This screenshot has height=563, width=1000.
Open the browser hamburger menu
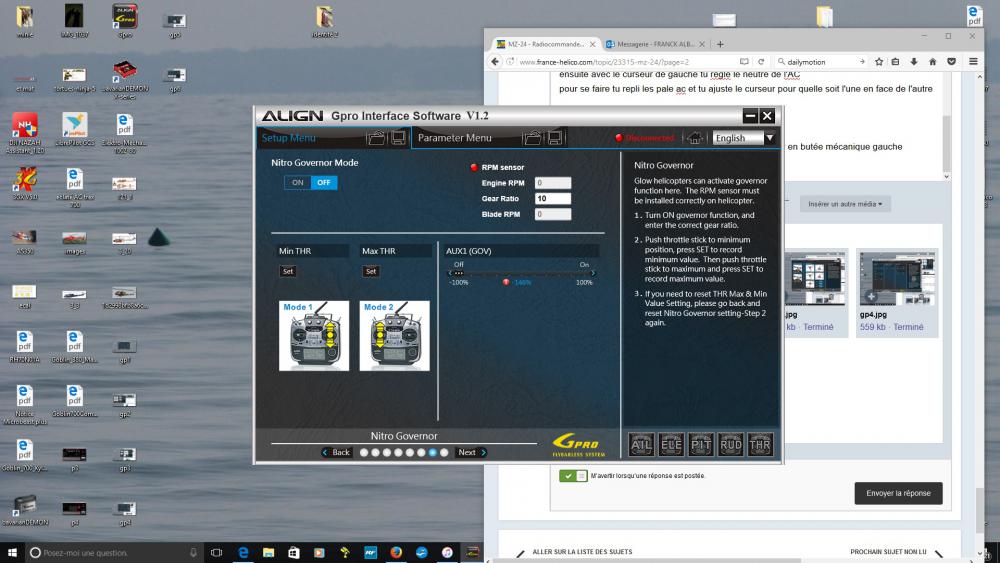(973, 62)
